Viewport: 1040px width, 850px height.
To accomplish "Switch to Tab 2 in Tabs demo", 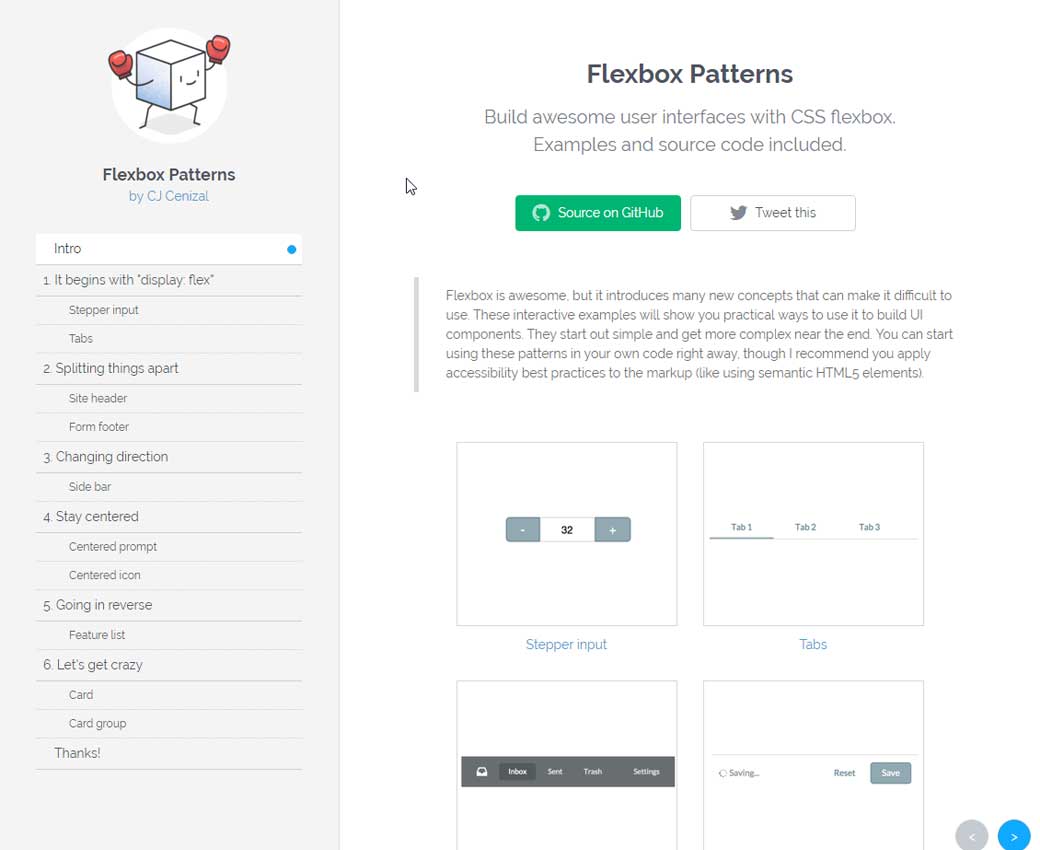I will (805, 527).
